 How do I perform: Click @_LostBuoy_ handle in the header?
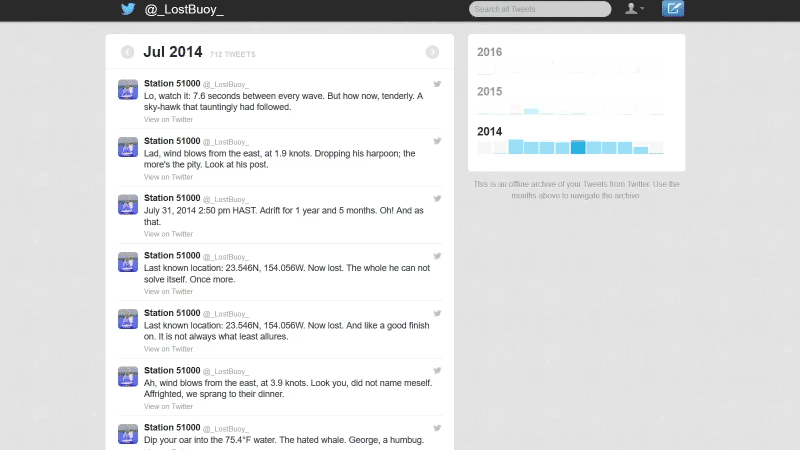point(184,9)
